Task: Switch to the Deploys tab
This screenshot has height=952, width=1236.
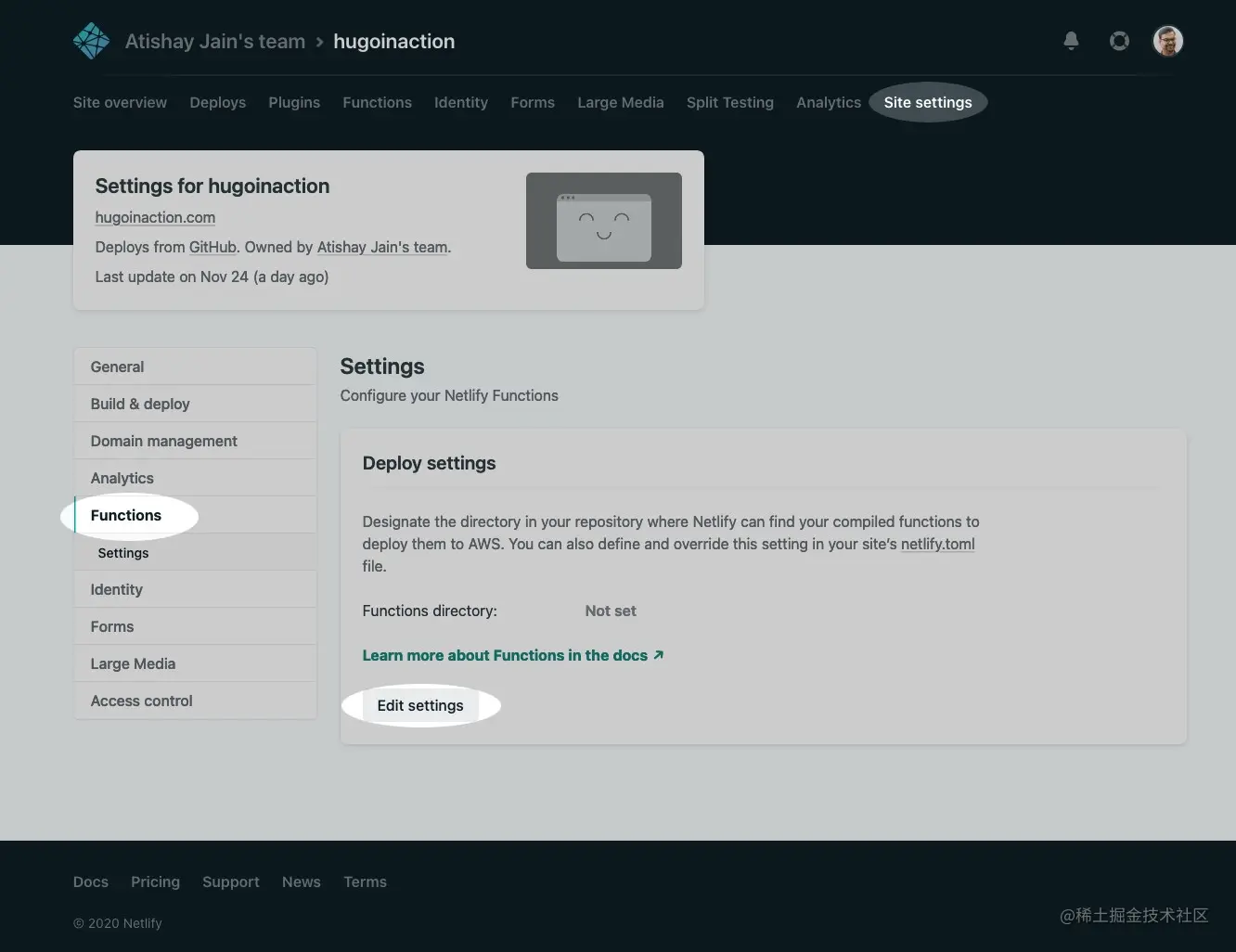Action: coord(217,102)
